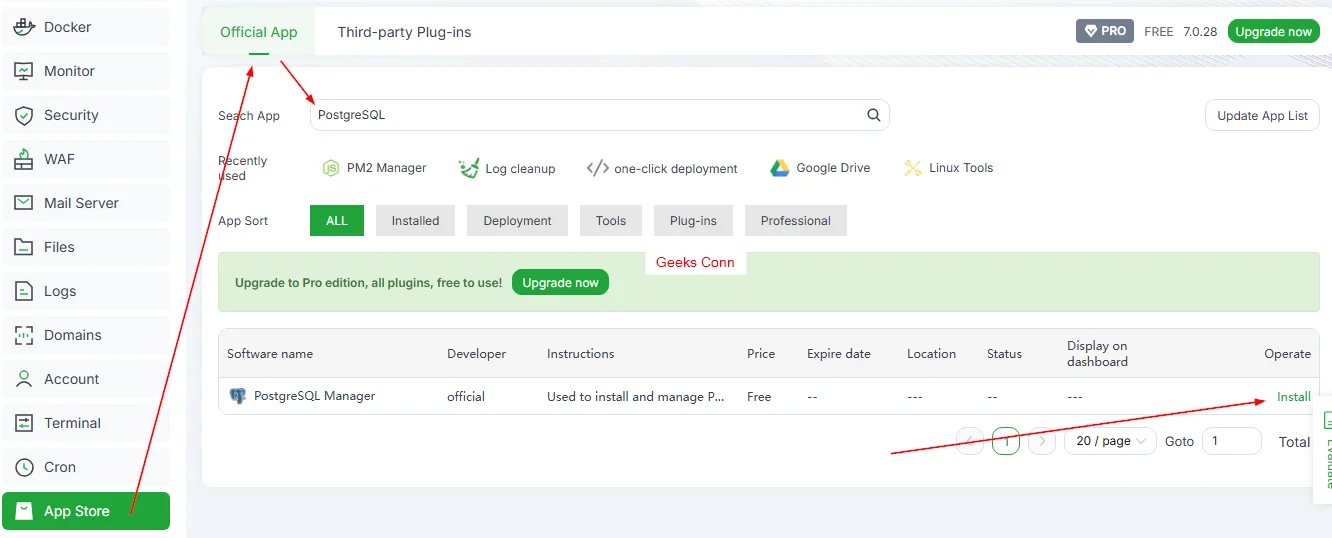Filter apps by Tools
Screen dimensions: 1332x538
point(611,221)
